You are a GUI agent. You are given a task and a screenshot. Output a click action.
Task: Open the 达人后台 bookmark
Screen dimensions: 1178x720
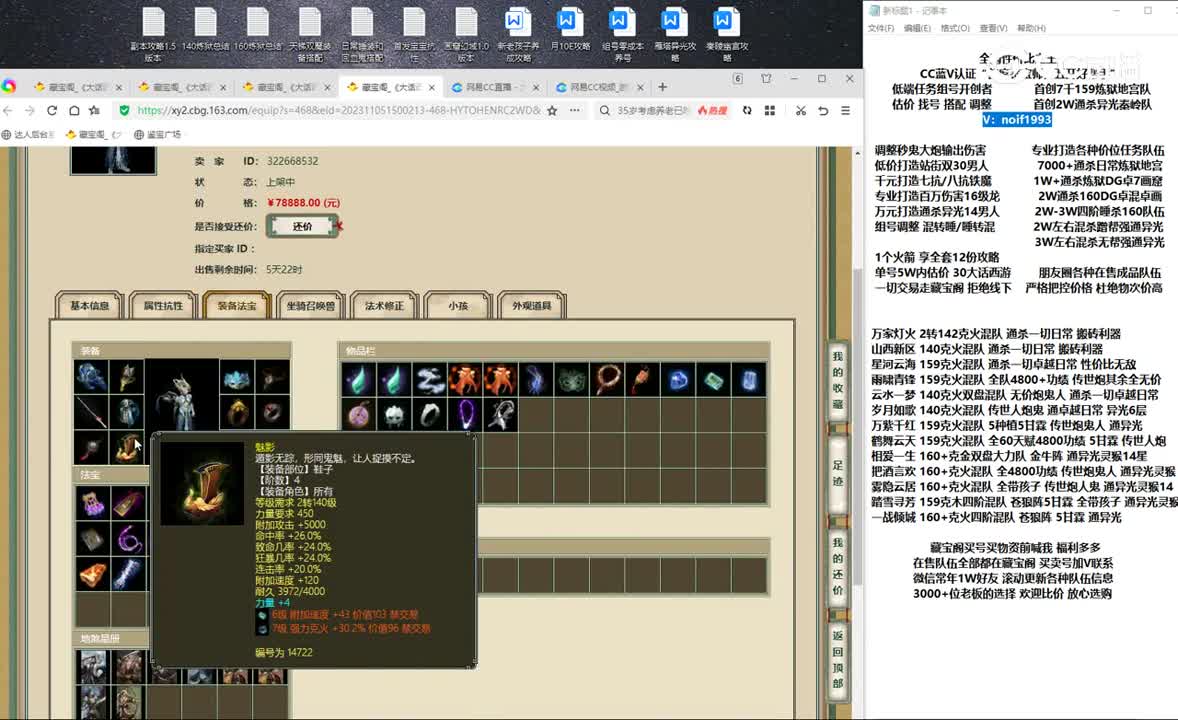click(29, 135)
